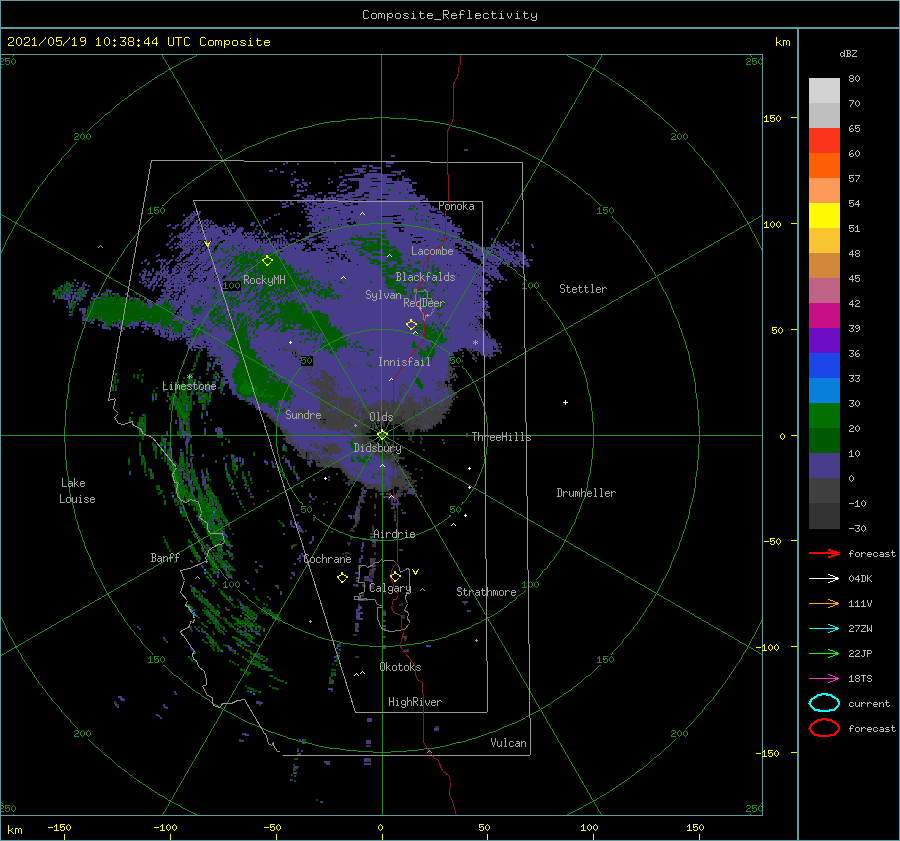Click the orange 111V arrow icon
Screen dimensions: 900x841
(824, 603)
